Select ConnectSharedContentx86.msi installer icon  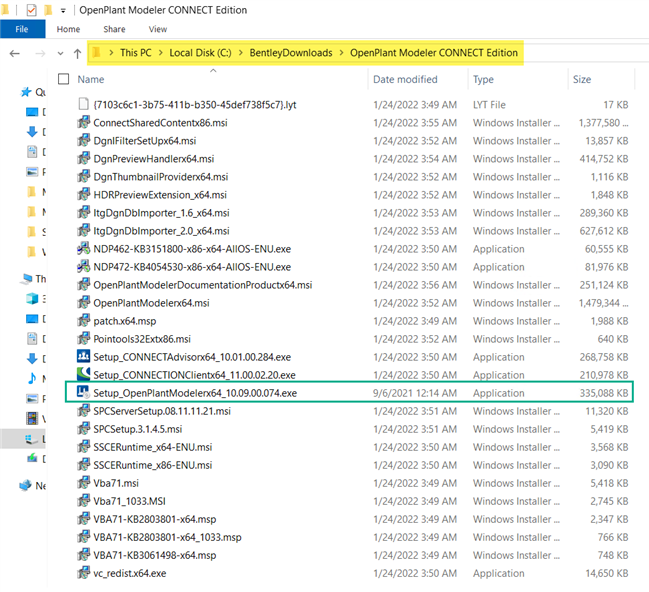(84, 122)
